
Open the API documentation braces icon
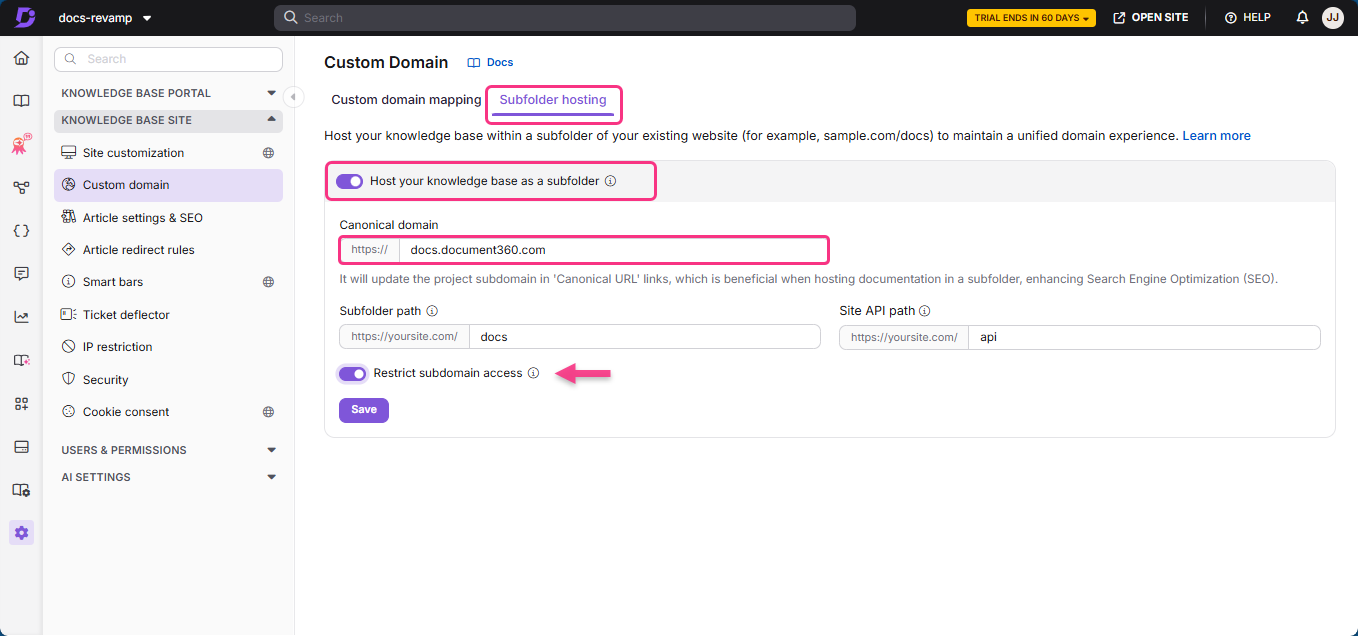coord(21,230)
